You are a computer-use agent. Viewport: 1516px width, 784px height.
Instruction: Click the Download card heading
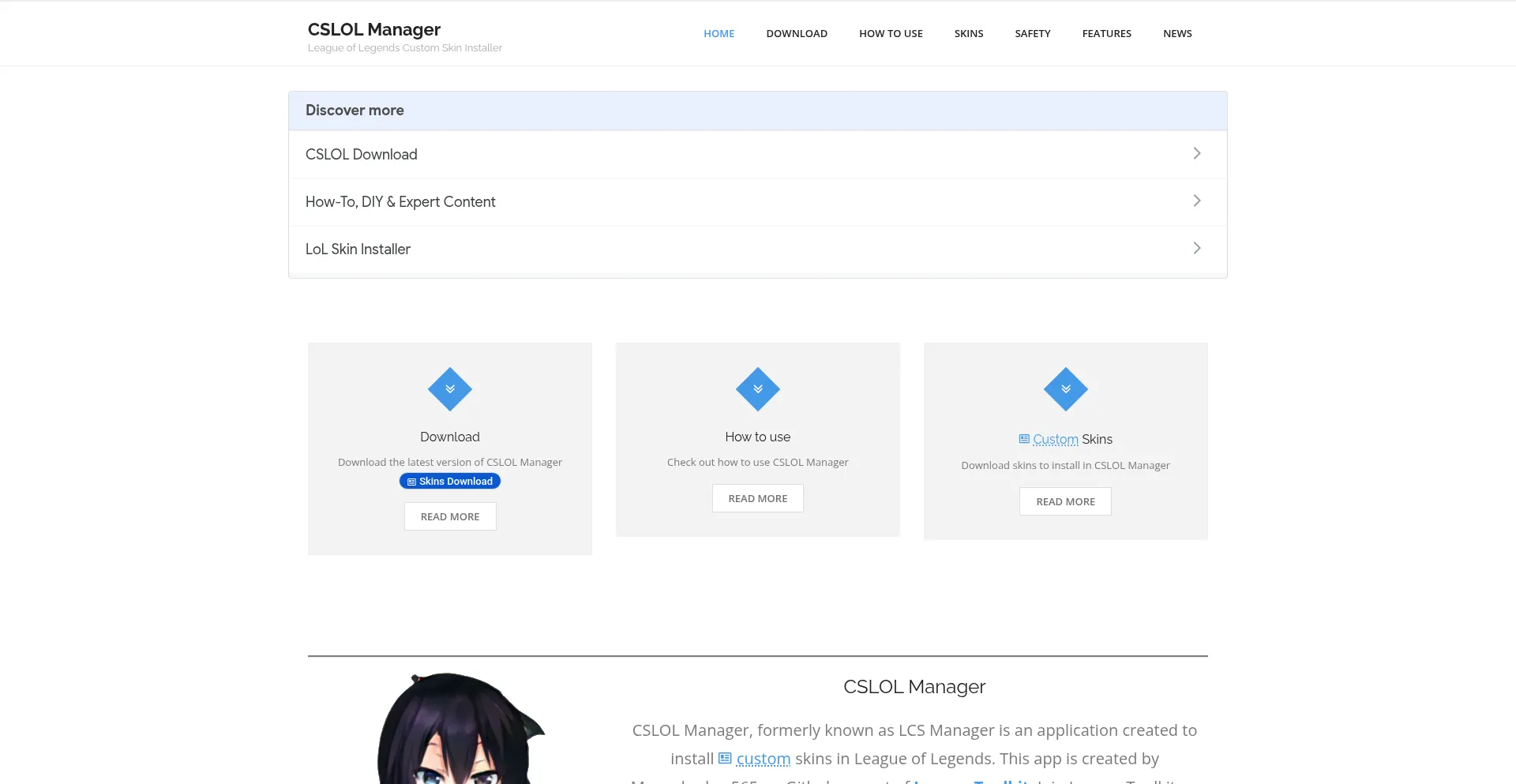pyautogui.click(x=450, y=437)
